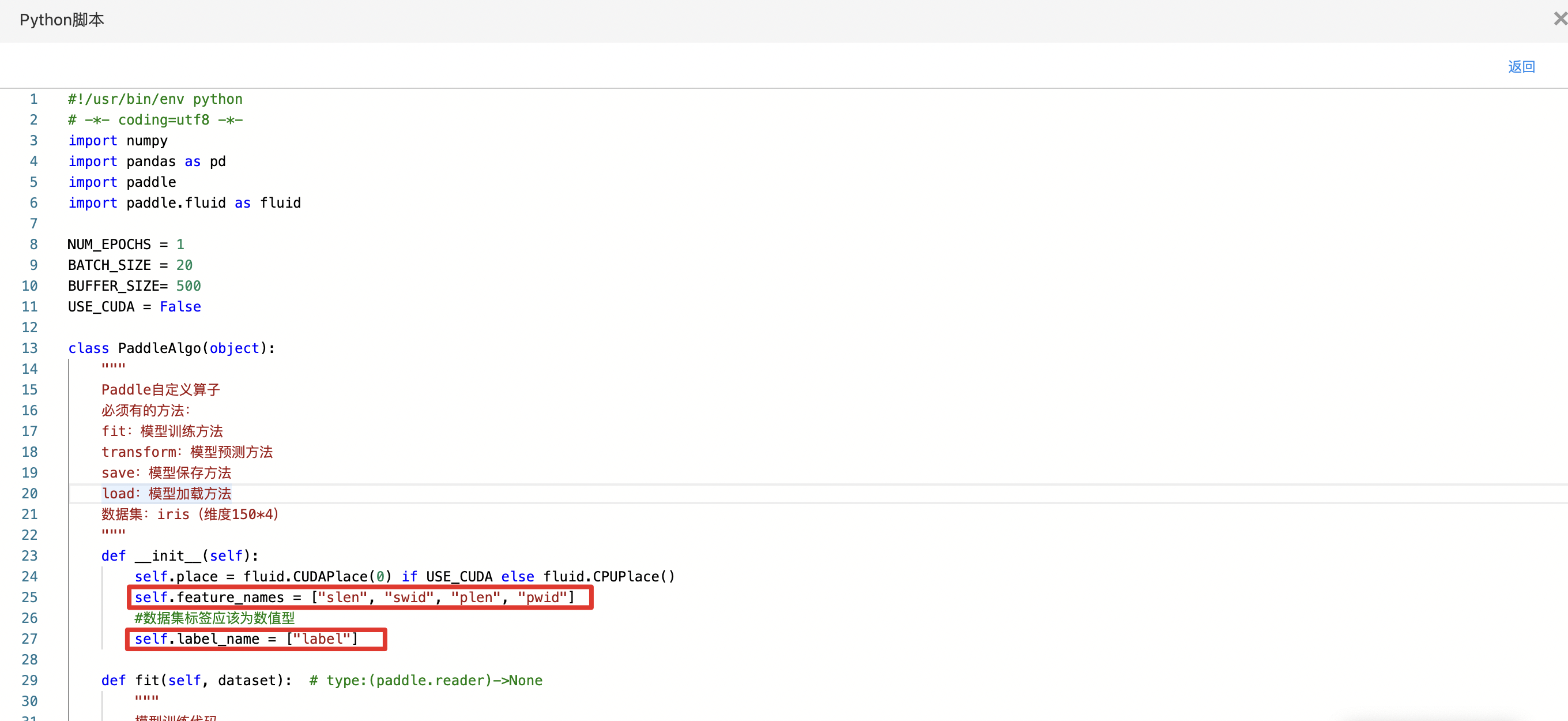Click the empty line 12 in the editor
Screen dimensions: 1568x721
pyautogui.click(x=817, y=327)
